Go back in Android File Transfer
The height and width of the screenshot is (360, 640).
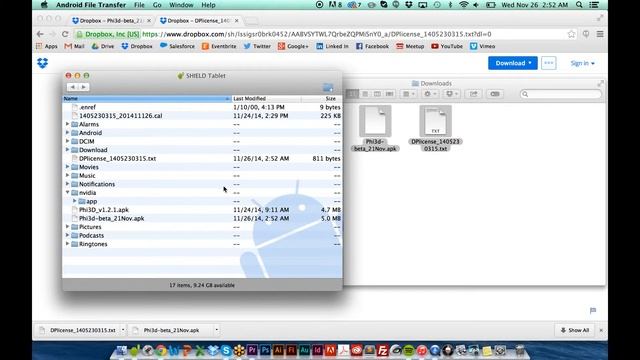coord(73,87)
